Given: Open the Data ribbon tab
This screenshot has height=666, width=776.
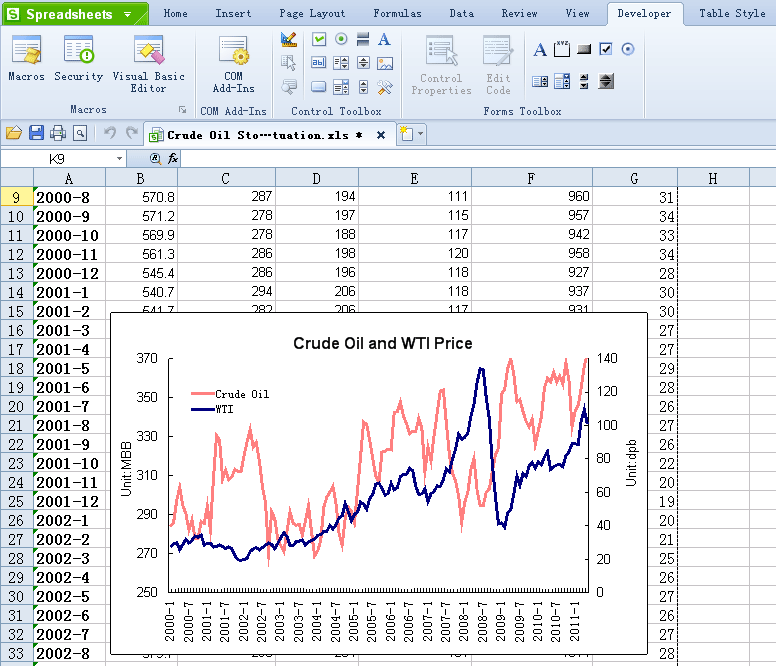Looking at the screenshot, I should click(462, 13).
